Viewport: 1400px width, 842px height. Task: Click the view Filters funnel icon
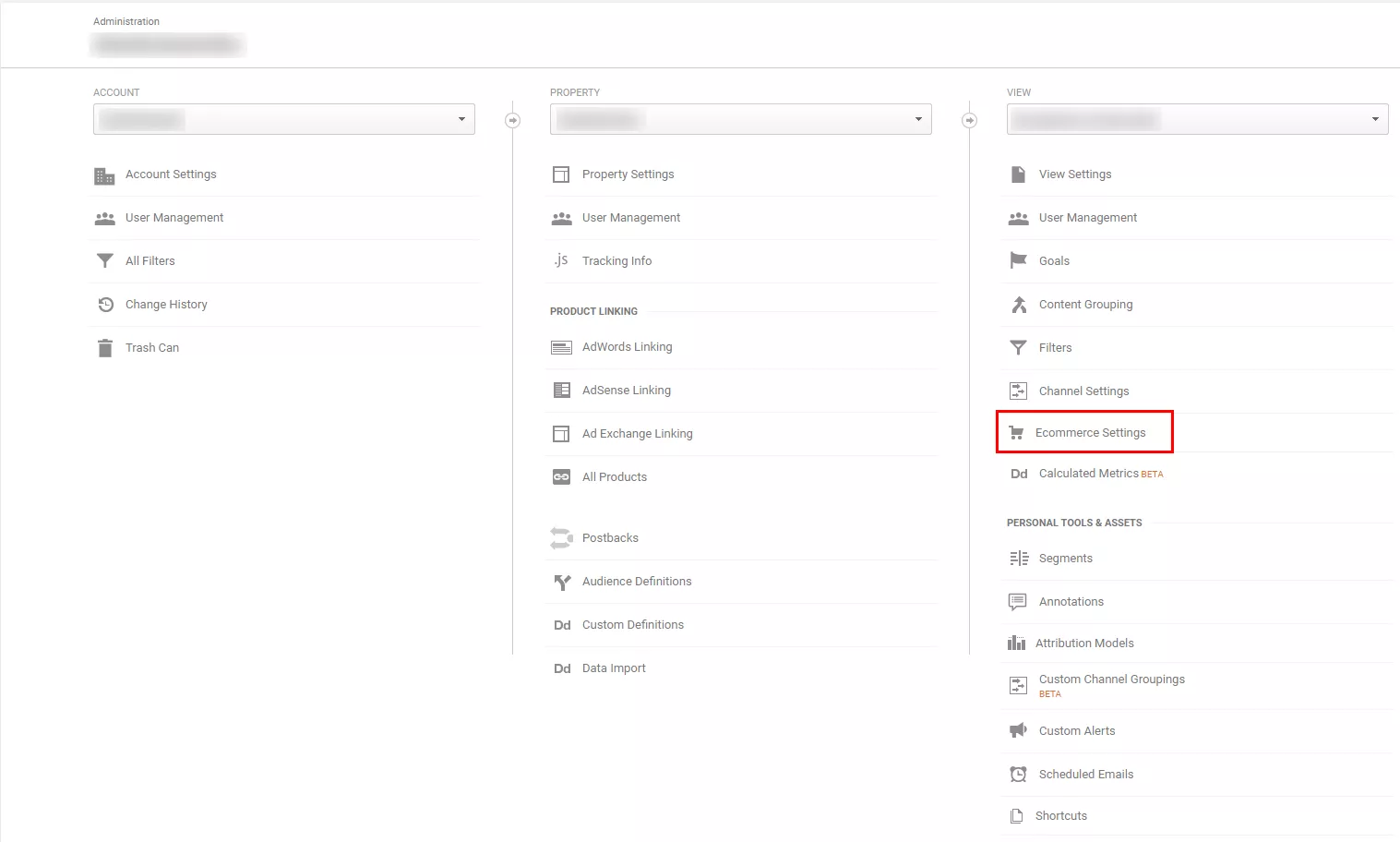(1018, 348)
